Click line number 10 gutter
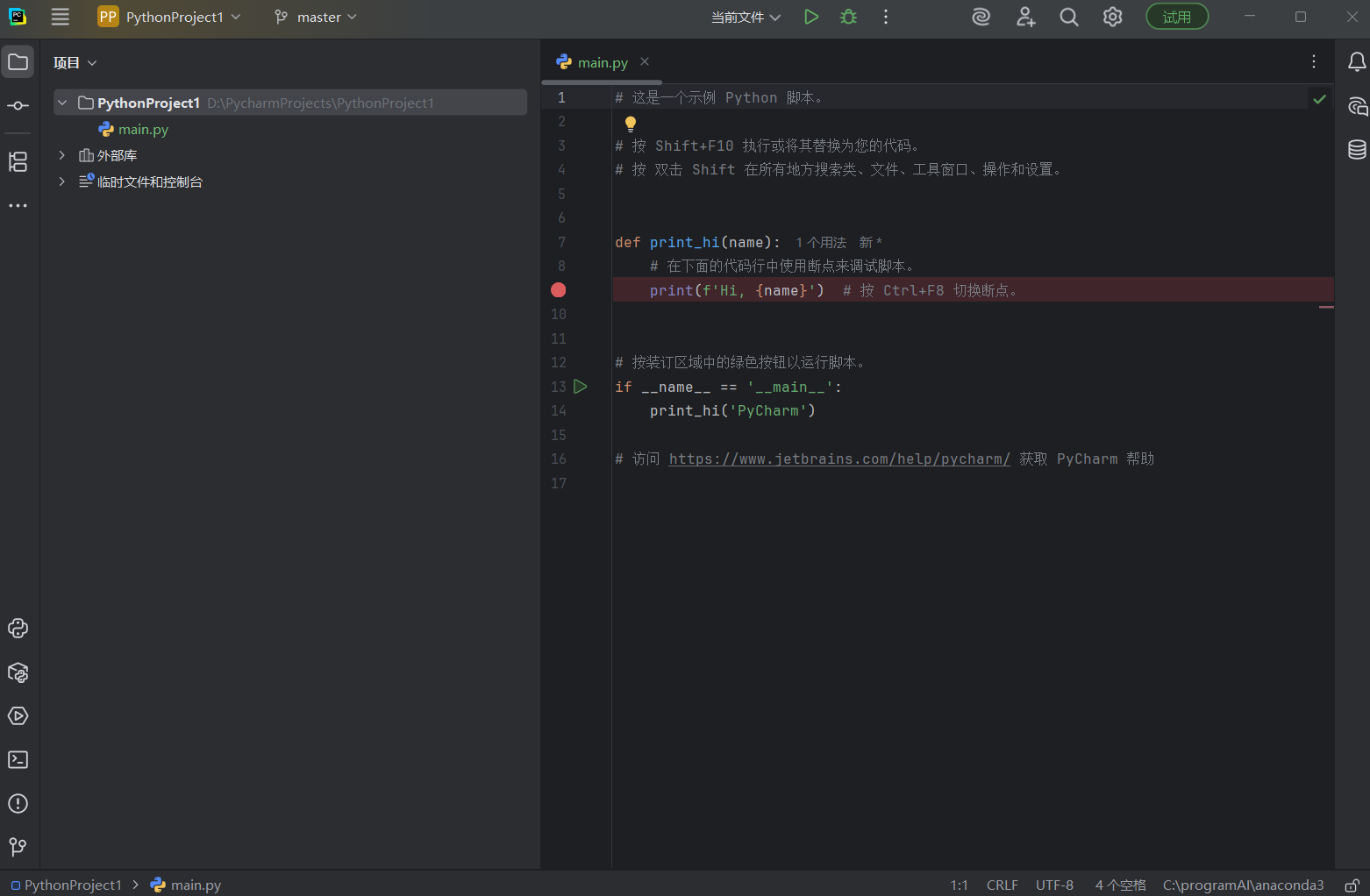This screenshot has height=896, width=1370. pos(559,315)
